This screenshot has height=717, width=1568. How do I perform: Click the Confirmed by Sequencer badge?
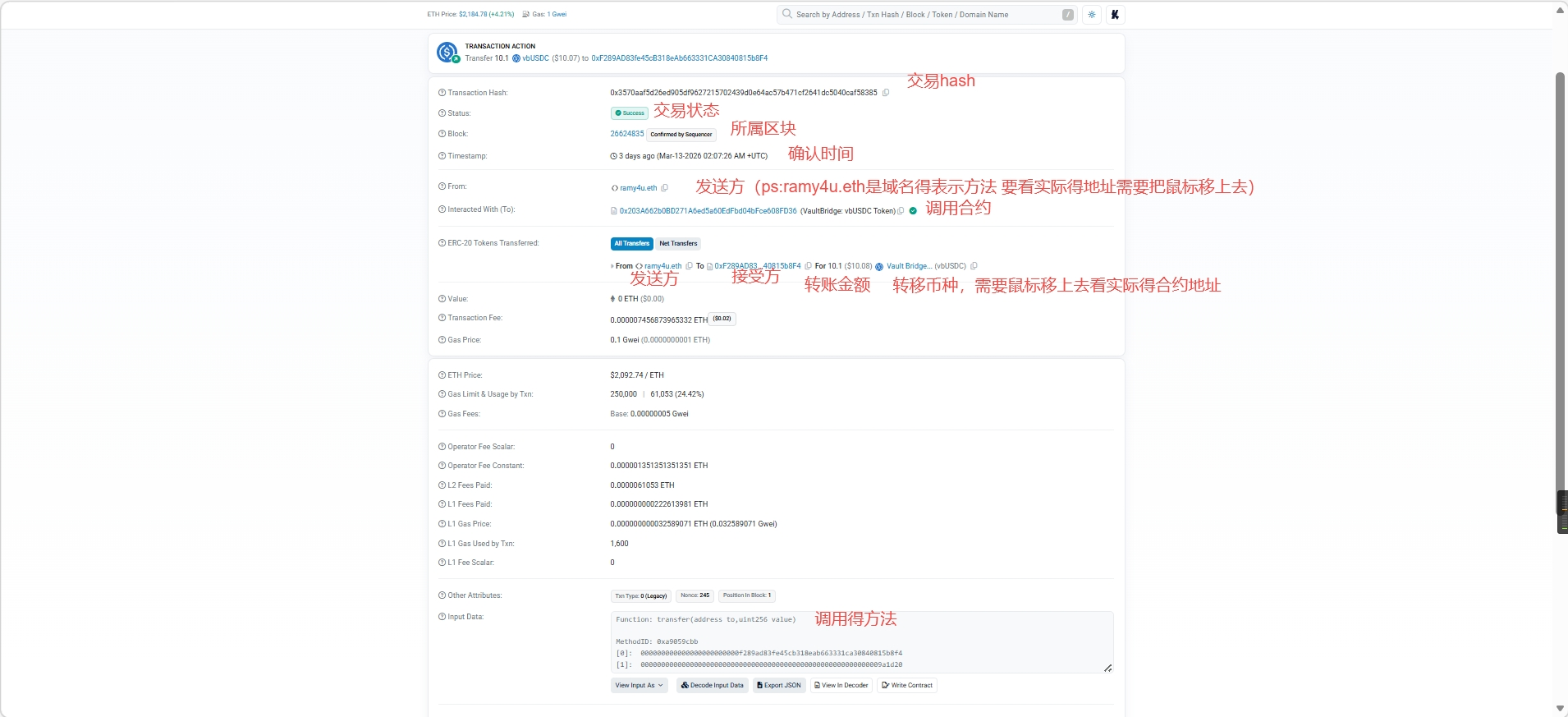point(681,135)
